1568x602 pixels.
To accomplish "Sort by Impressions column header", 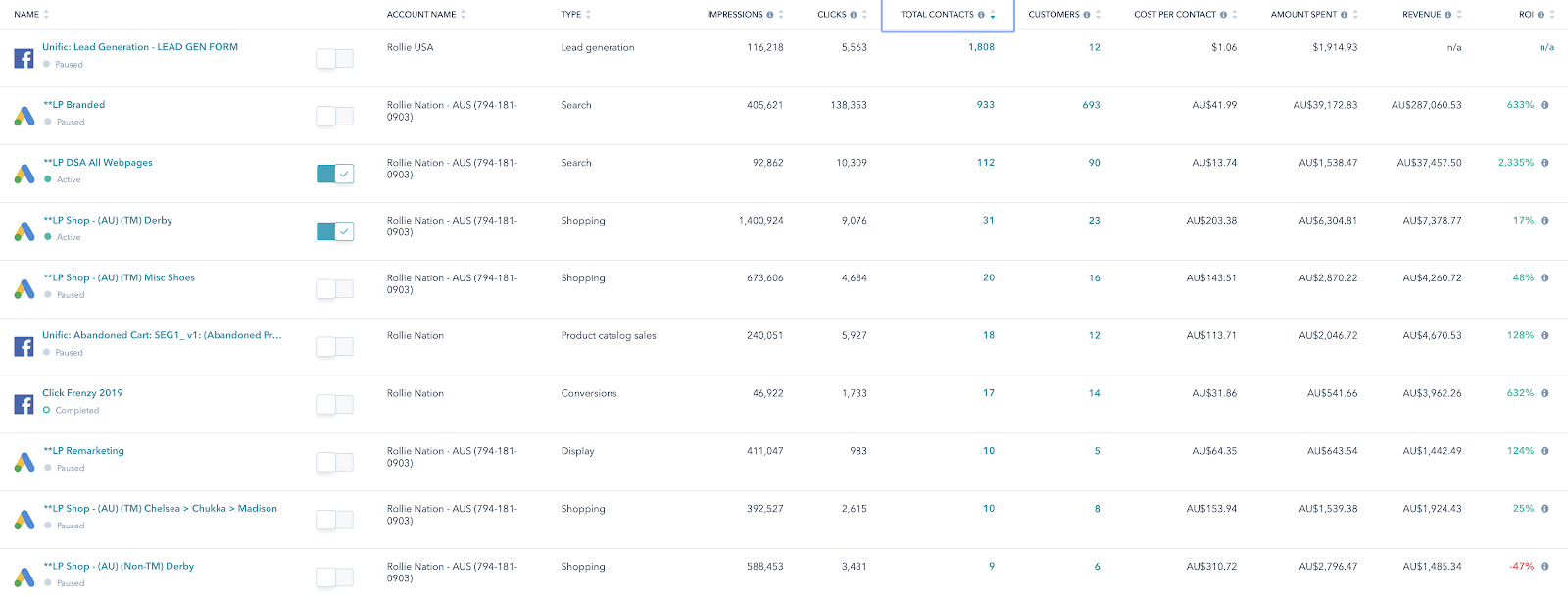I will click(x=746, y=15).
